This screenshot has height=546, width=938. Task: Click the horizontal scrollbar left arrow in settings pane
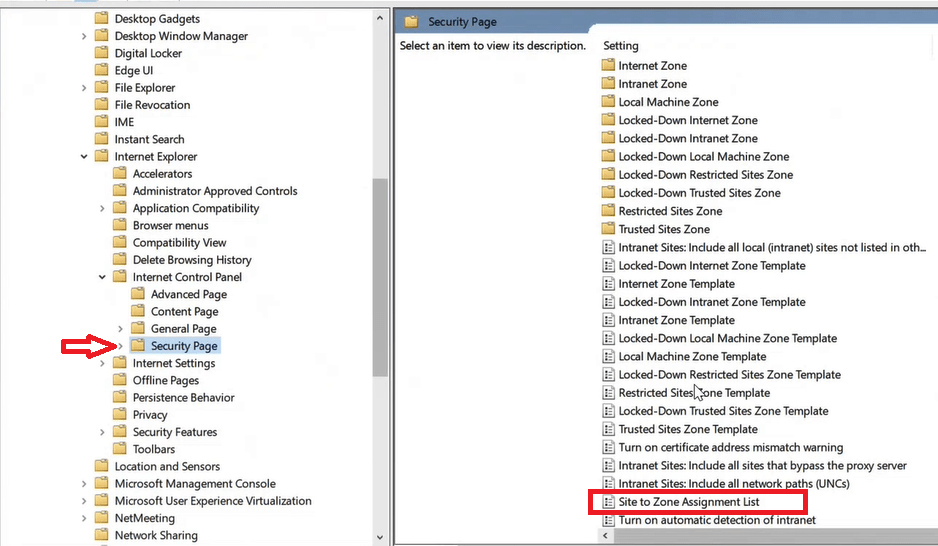[603, 537]
